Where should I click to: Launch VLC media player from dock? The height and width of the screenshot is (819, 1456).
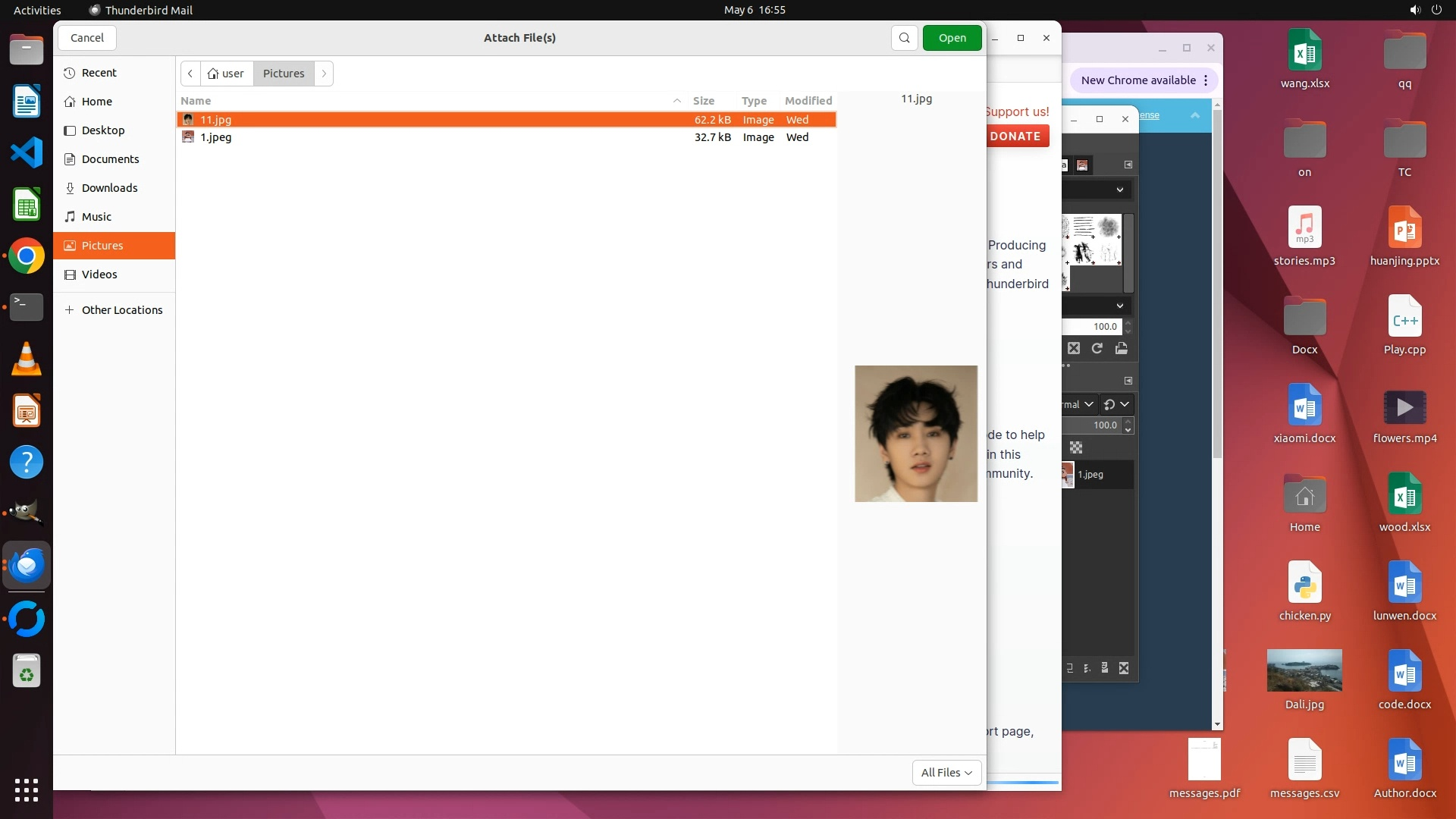pos(27,359)
